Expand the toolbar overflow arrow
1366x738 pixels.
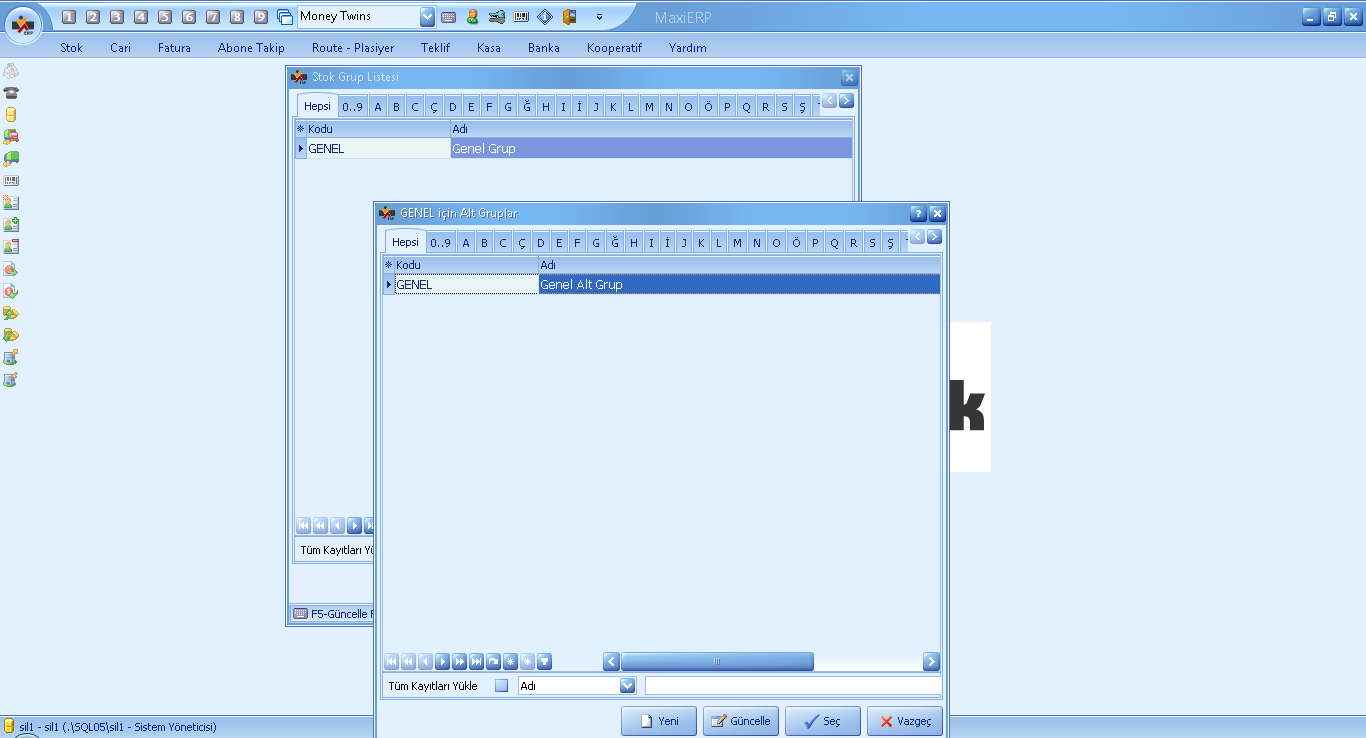[x=599, y=17]
